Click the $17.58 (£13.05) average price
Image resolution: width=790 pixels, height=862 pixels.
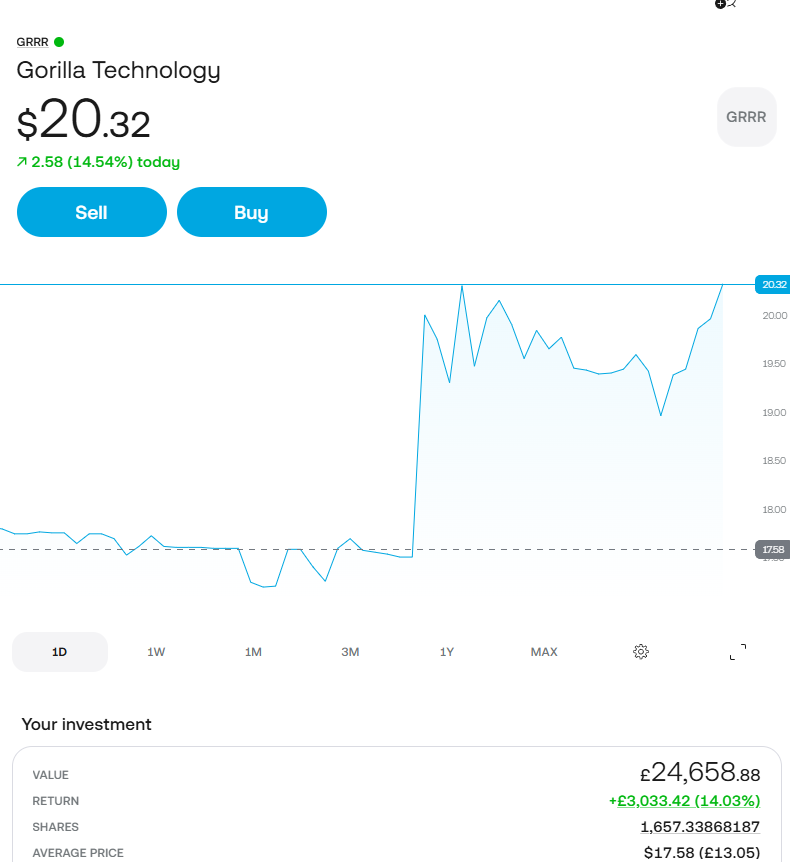702,853
